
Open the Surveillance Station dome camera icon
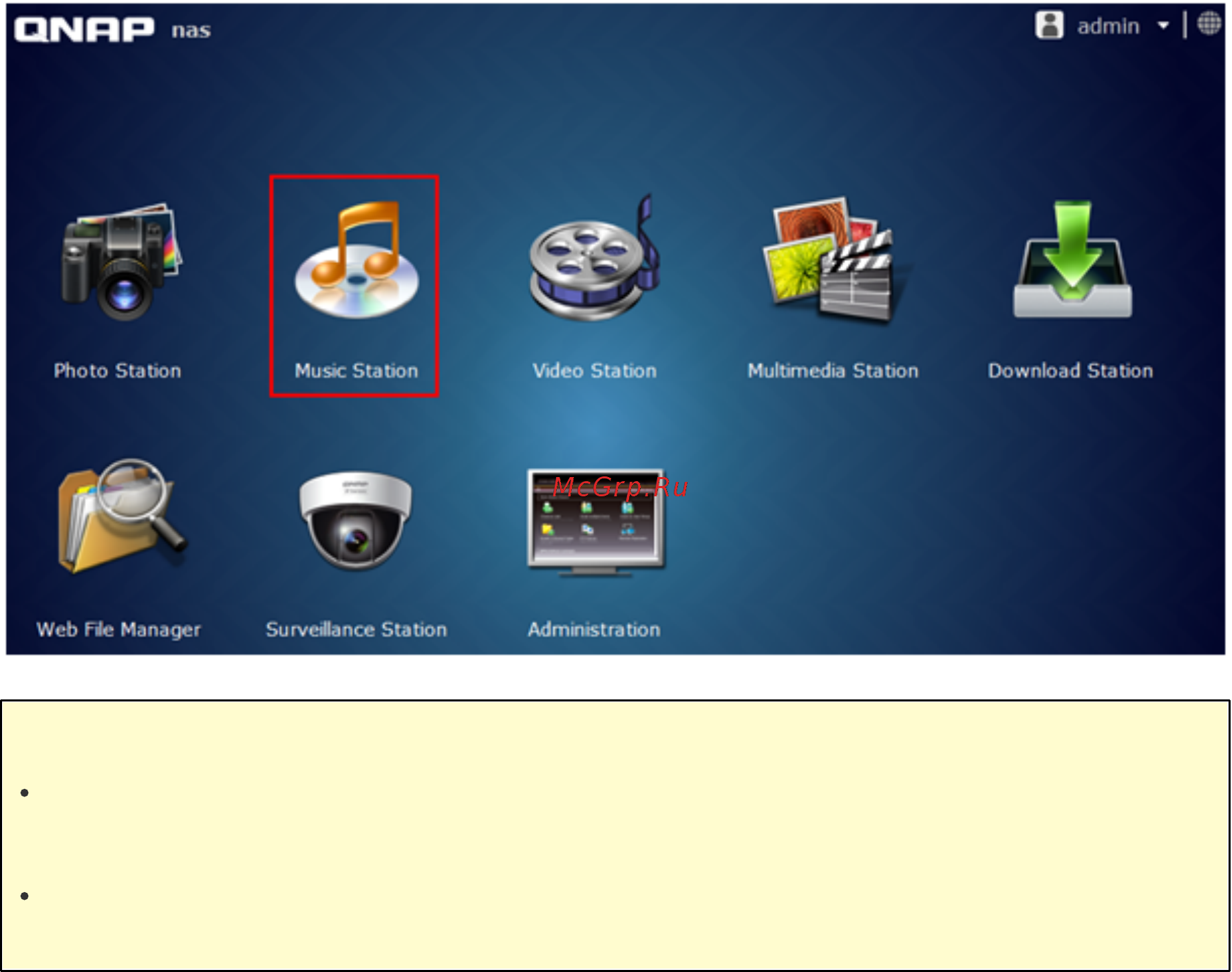coord(356,520)
